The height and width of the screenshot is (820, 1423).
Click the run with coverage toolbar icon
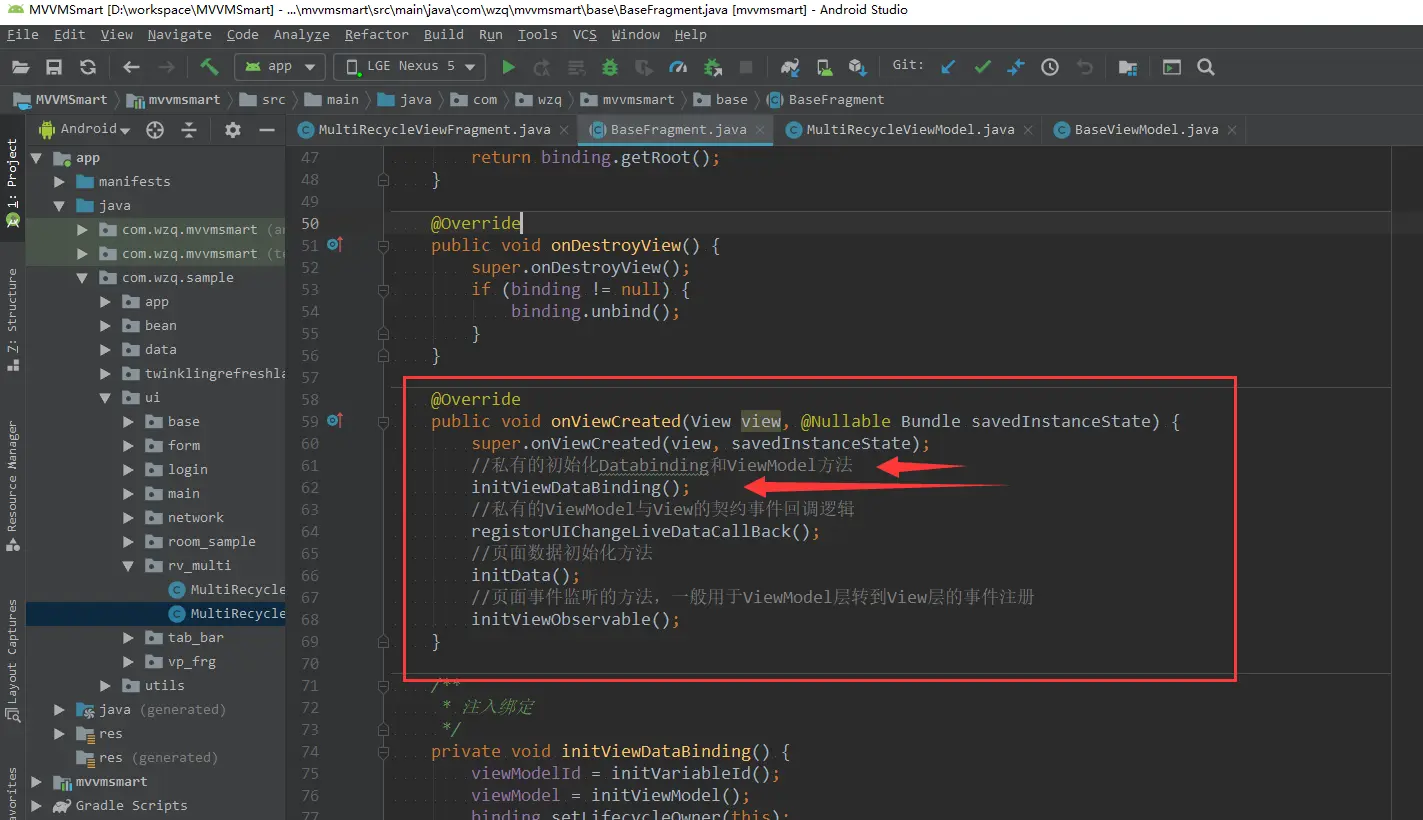click(x=644, y=67)
